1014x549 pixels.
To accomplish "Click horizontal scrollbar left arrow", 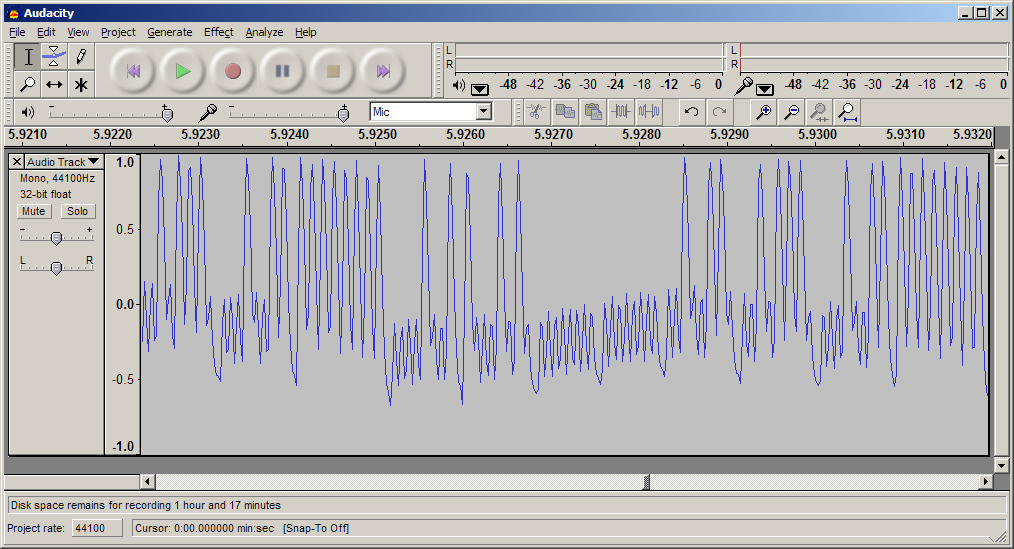I will (x=147, y=481).
